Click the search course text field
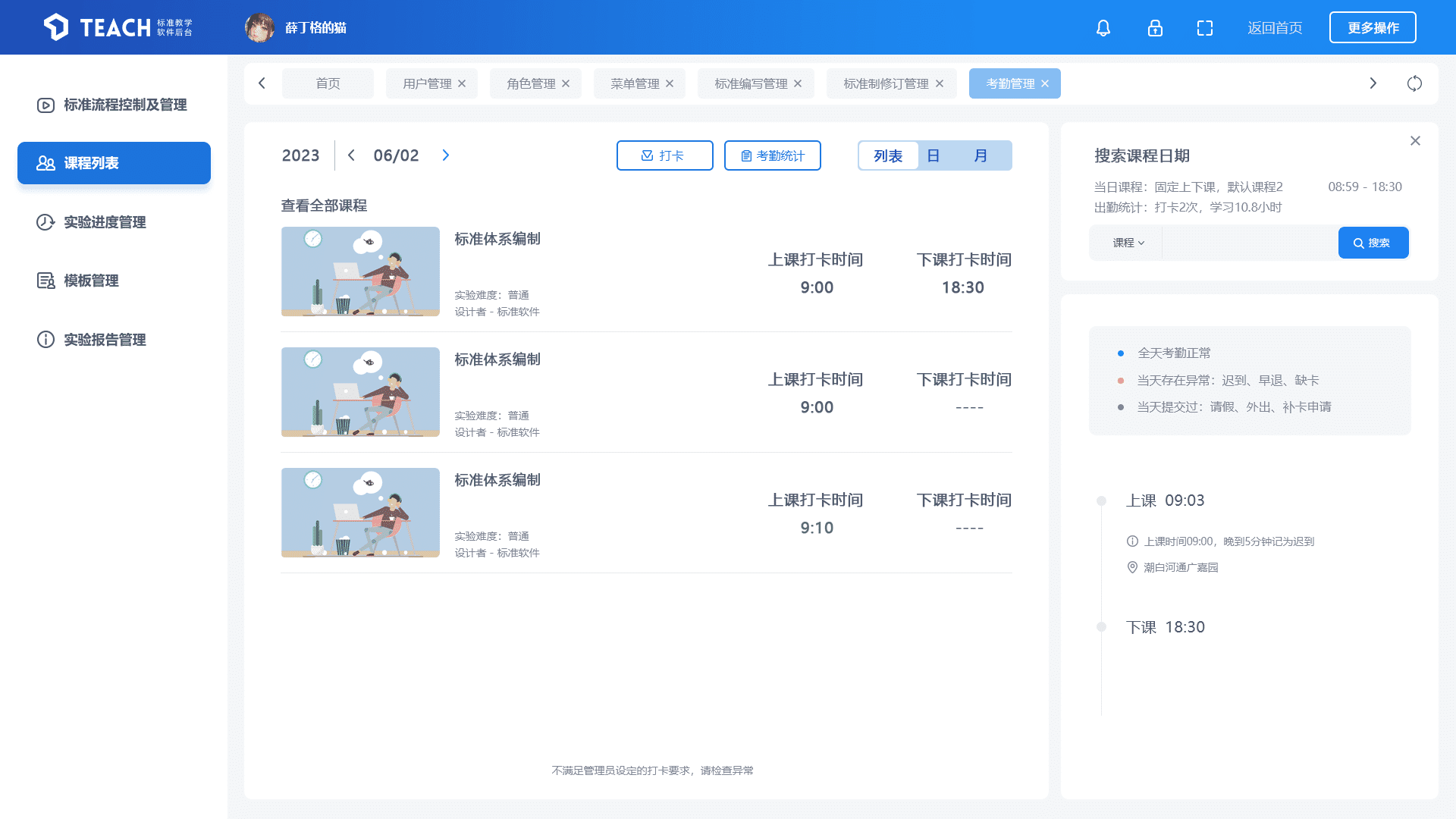 [x=1249, y=243]
